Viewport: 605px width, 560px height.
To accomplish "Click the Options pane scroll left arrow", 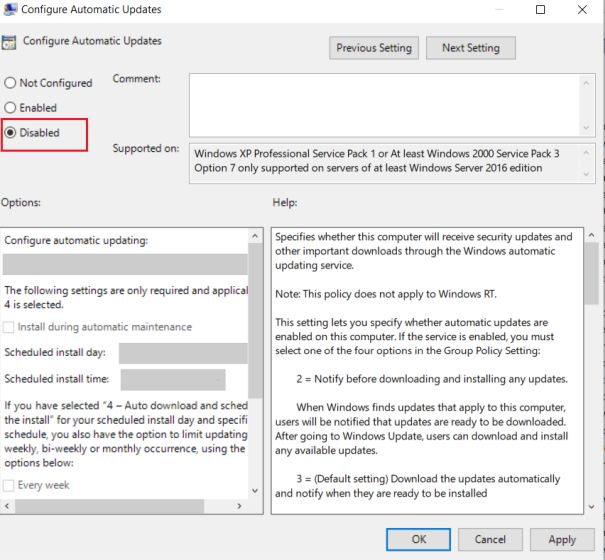I will point(7,506).
